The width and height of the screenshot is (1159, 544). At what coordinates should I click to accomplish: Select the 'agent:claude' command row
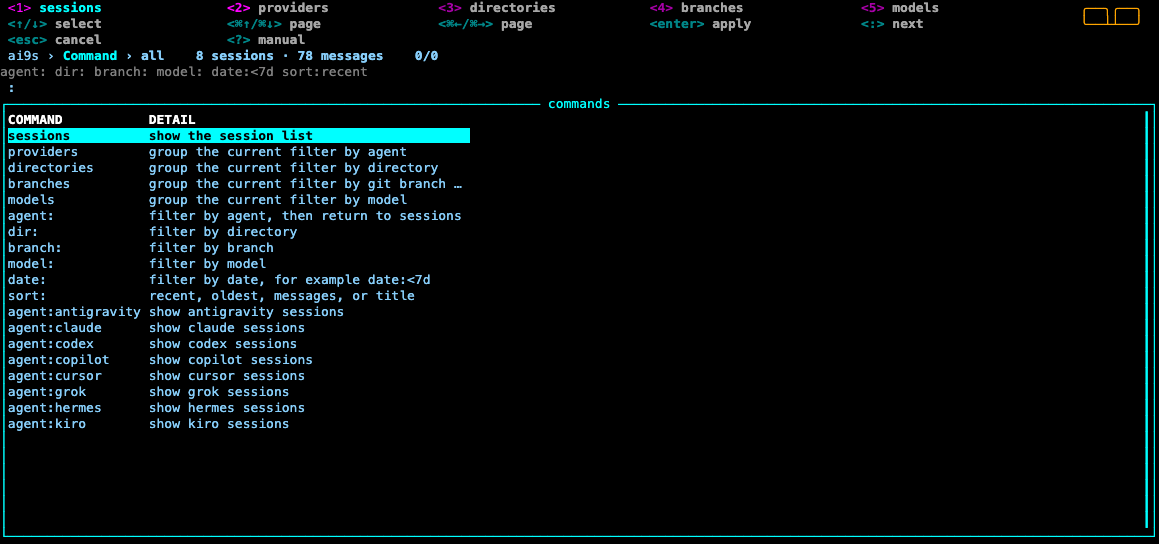(239, 328)
